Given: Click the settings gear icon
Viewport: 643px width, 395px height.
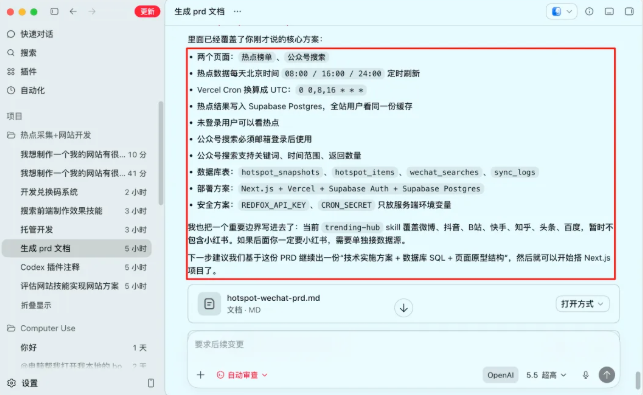Looking at the screenshot, I should pyautogui.click(x=11, y=383).
